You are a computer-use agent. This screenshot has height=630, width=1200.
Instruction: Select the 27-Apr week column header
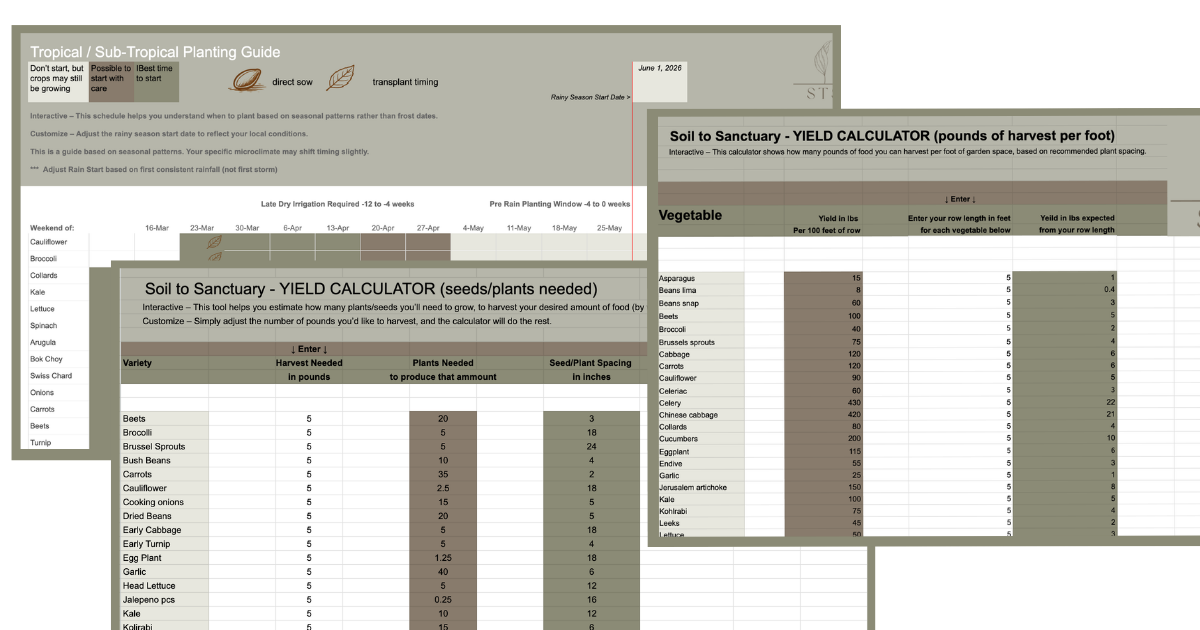coord(427,228)
